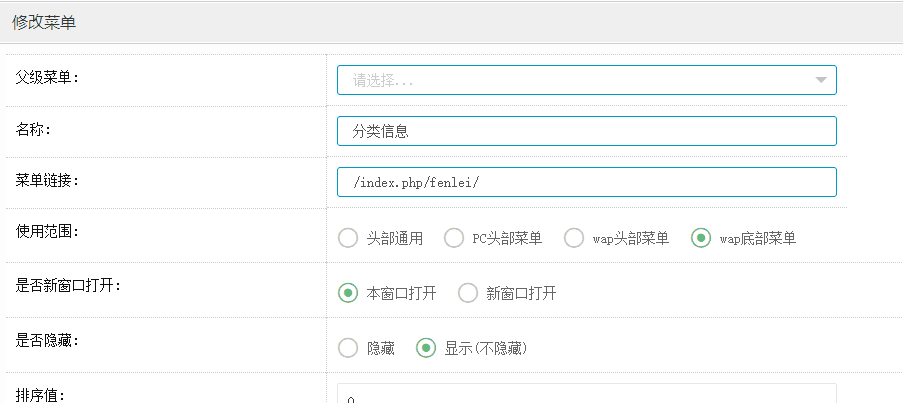
Task: Click the 菜单链接 field with /index.php/fenlei/
Action: [x=586, y=182]
